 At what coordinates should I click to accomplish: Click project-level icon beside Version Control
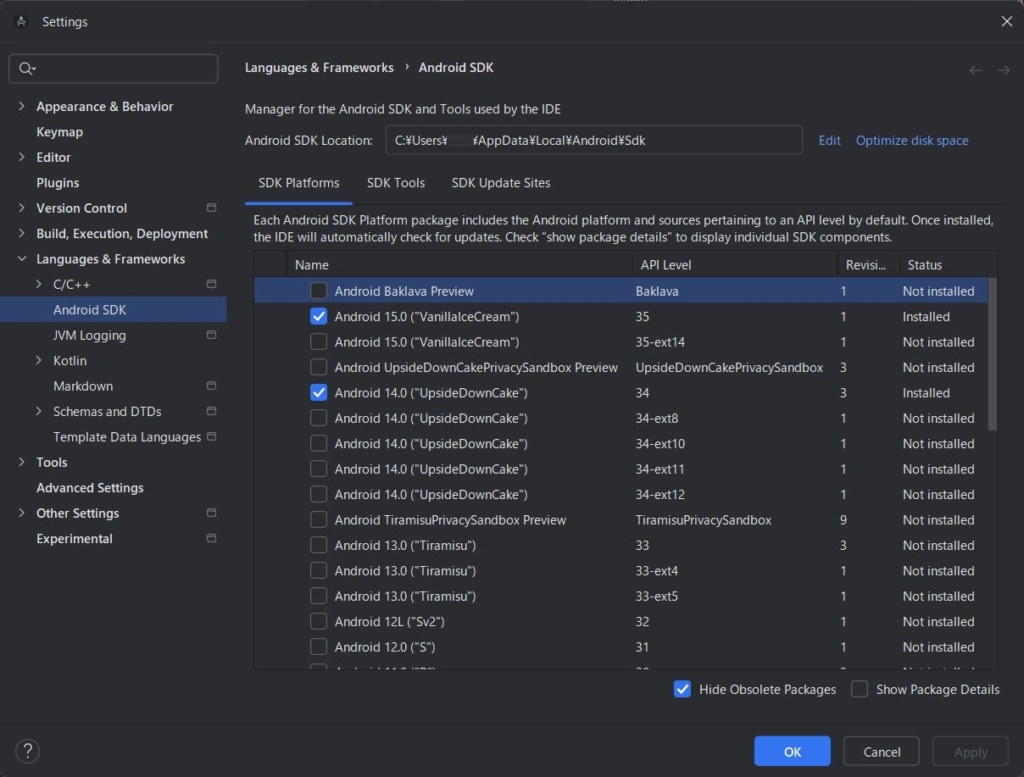click(212, 208)
